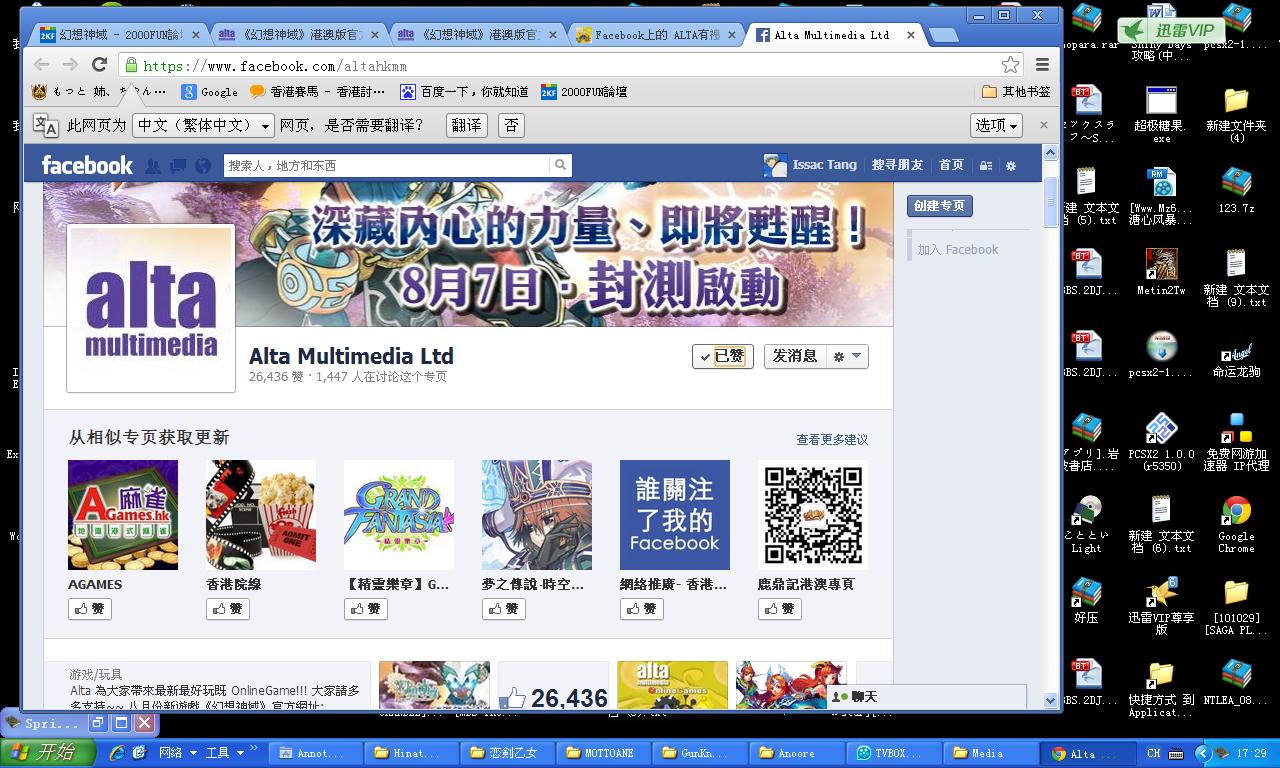
Task: Open the 2000FUN論壇 bookmark
Action: [584, 92]
